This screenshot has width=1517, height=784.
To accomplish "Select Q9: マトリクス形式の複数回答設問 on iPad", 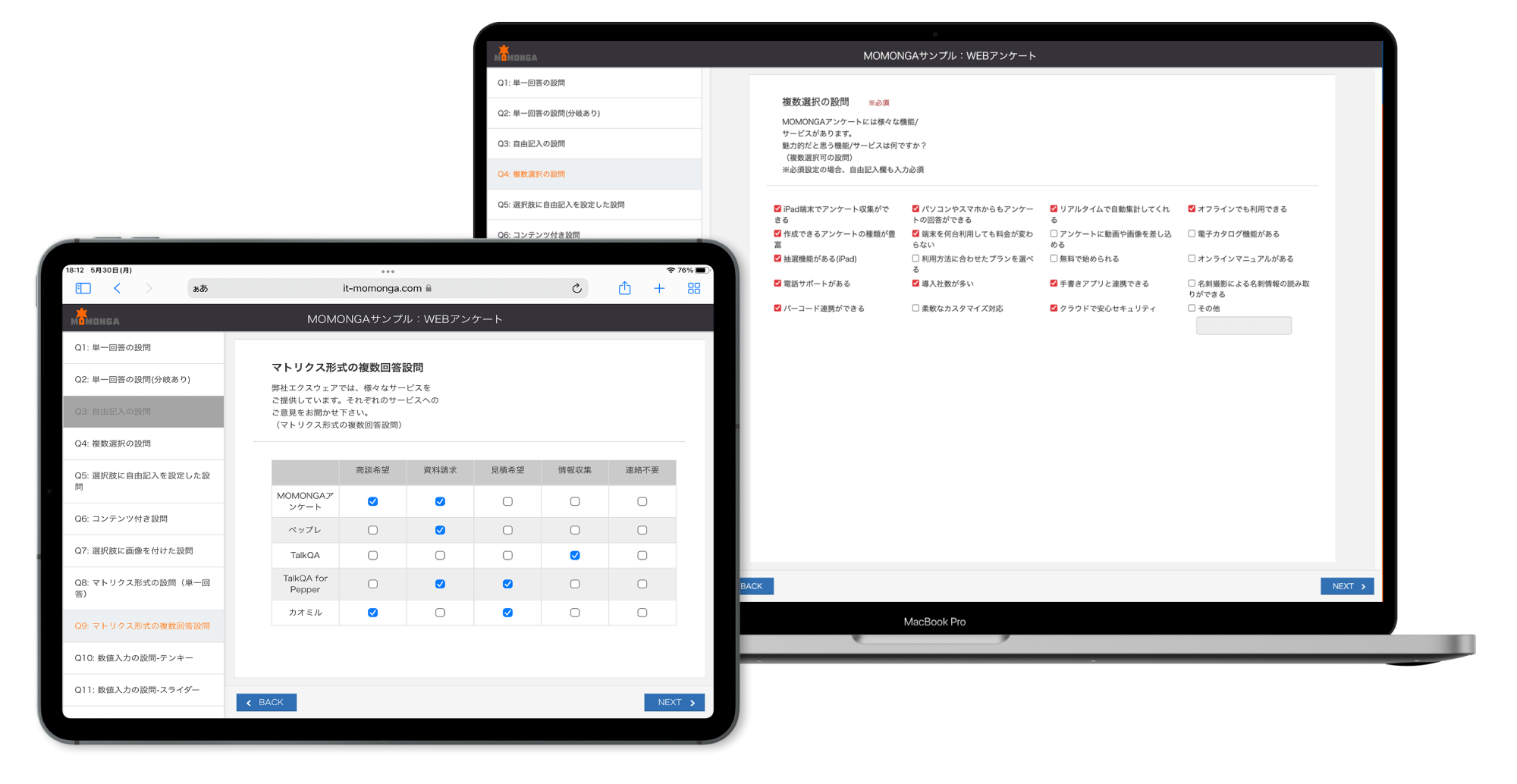I will (x=143, y=626).
